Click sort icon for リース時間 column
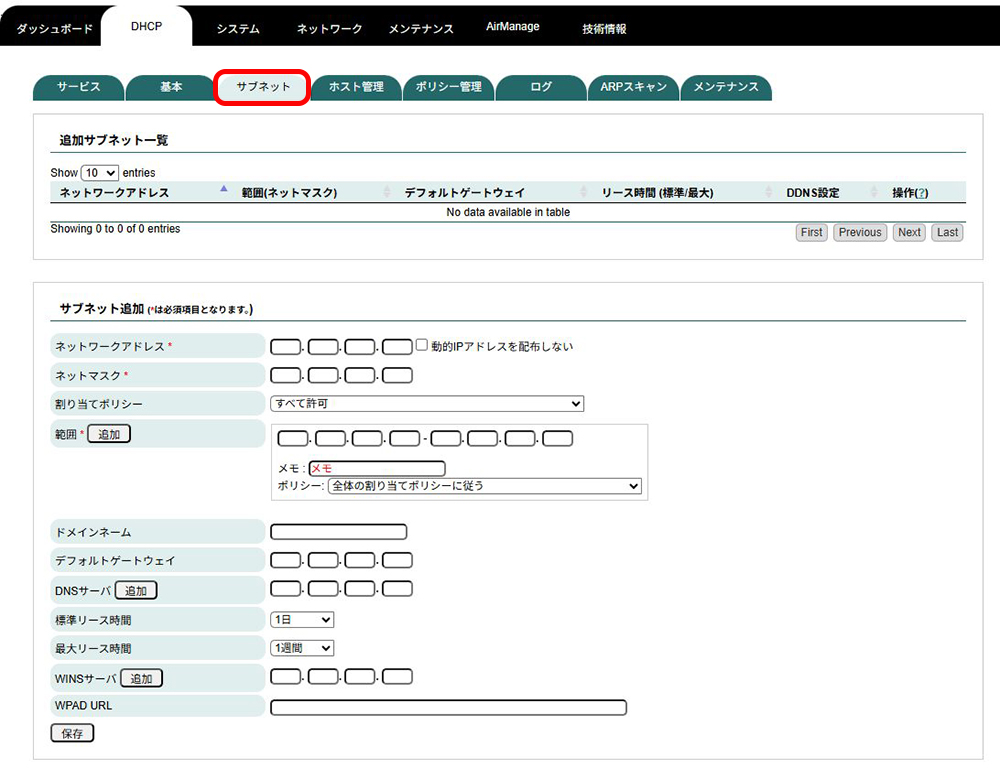1000x768 pixels. [768, 192]
